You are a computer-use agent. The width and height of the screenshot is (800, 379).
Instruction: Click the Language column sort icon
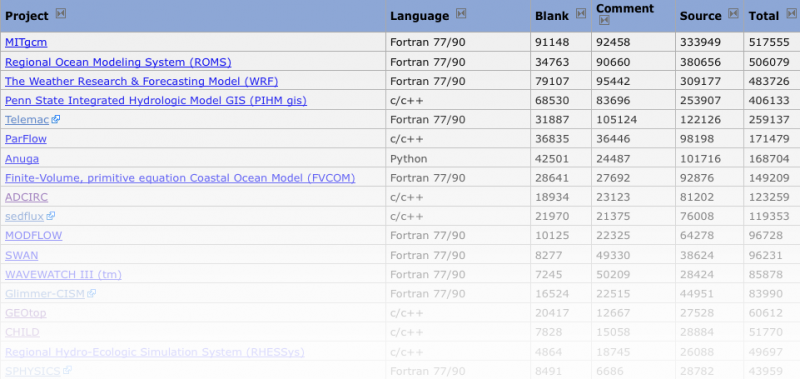coord(461,14)
